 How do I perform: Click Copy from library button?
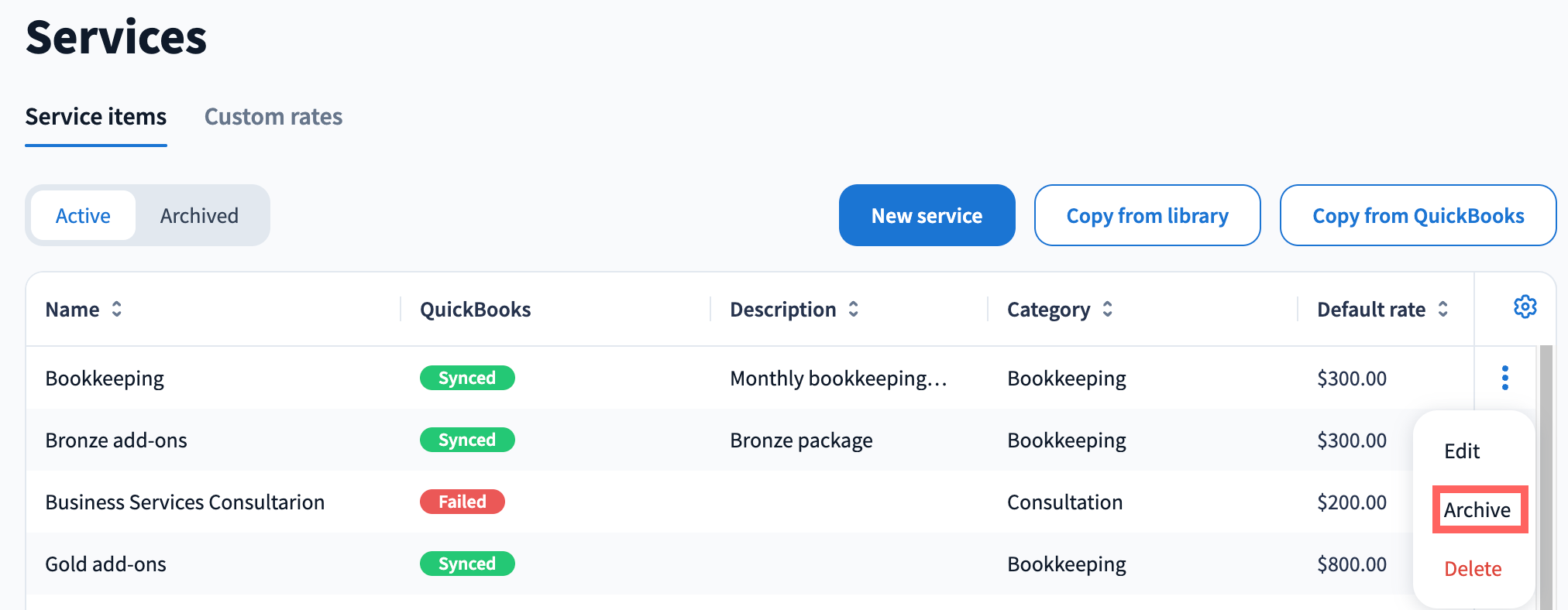[1147, 216]
